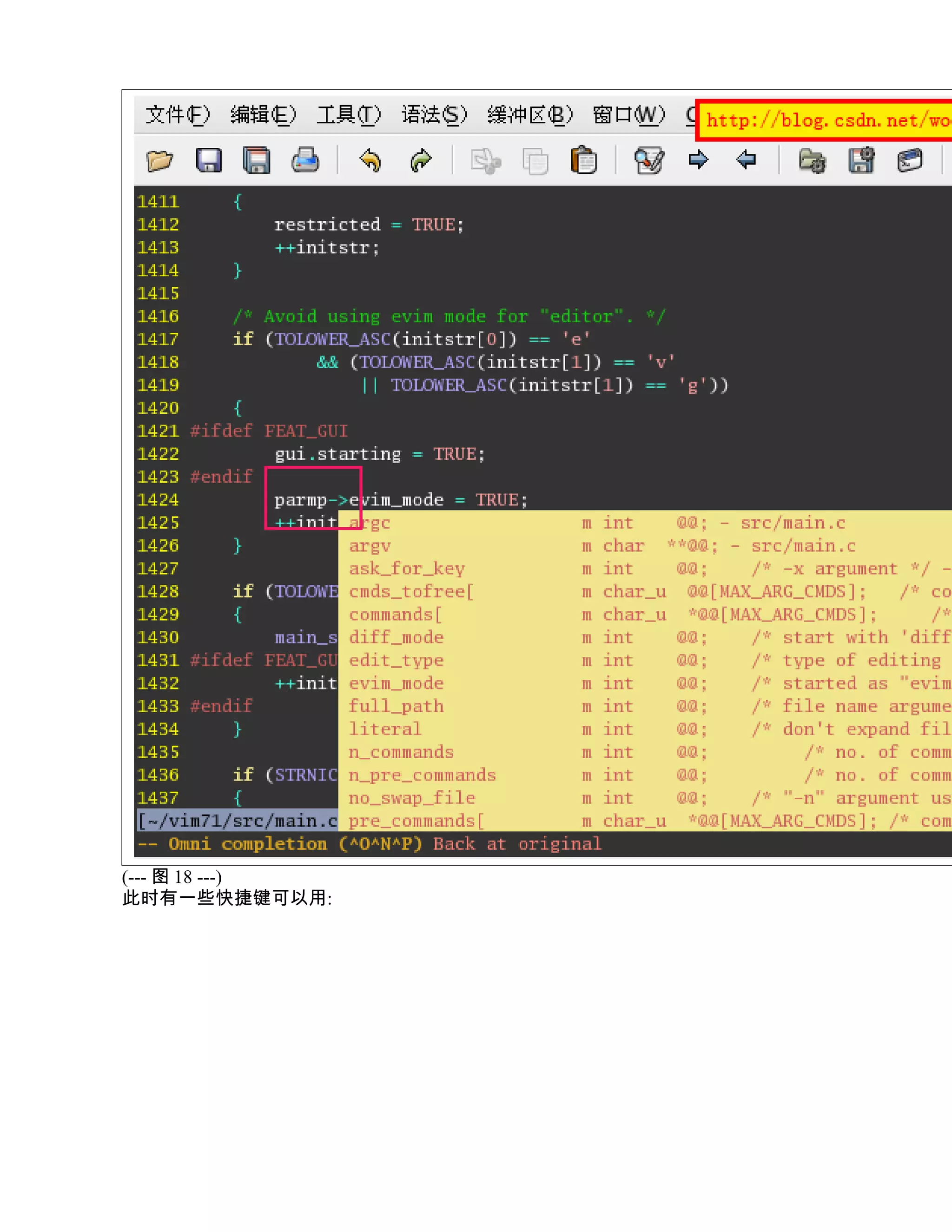Click the Save file floppy icon
The image size is (952, 1232).
[208, 161]
